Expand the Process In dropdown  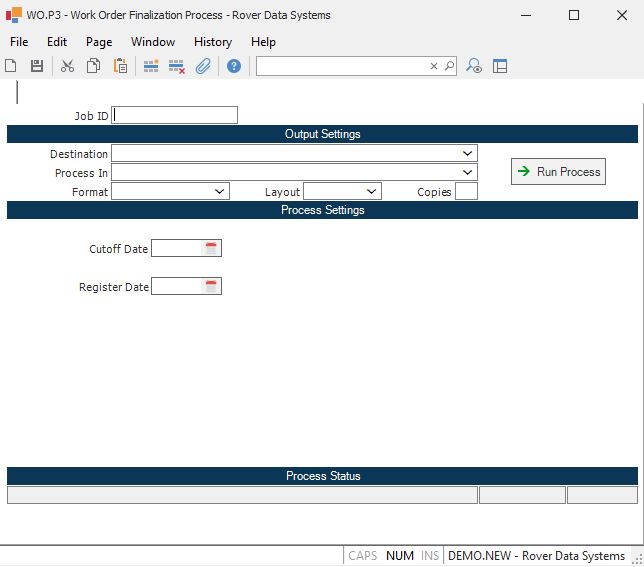point(468,173)
